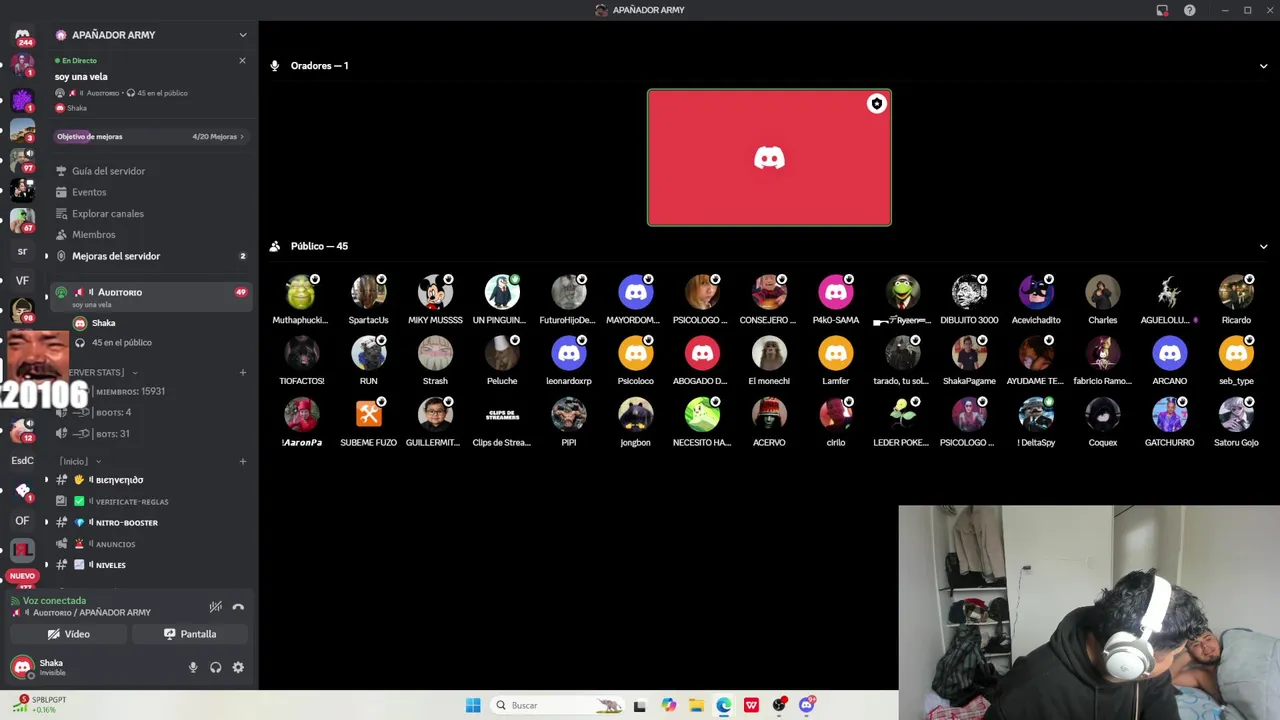Open Clips de Streamers audience avatar
1280x720 pixels.
[502, 414]
